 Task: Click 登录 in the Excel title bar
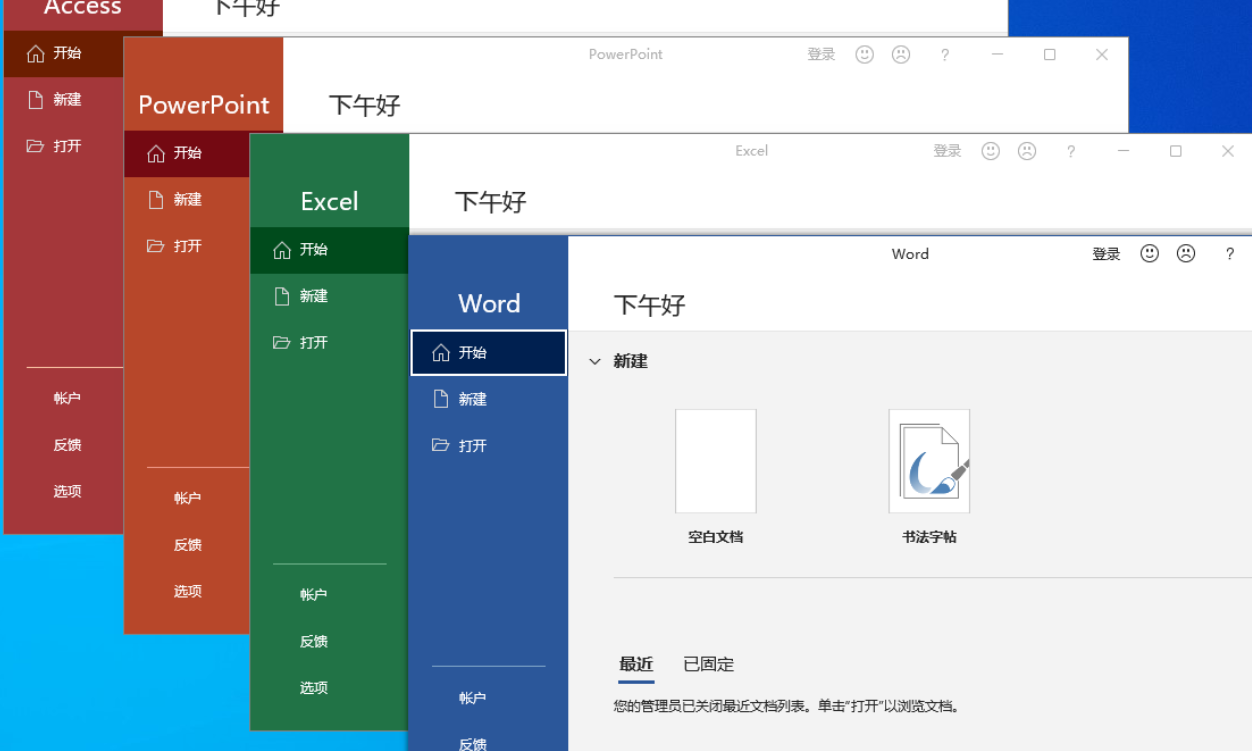click(x=947, y=151)
